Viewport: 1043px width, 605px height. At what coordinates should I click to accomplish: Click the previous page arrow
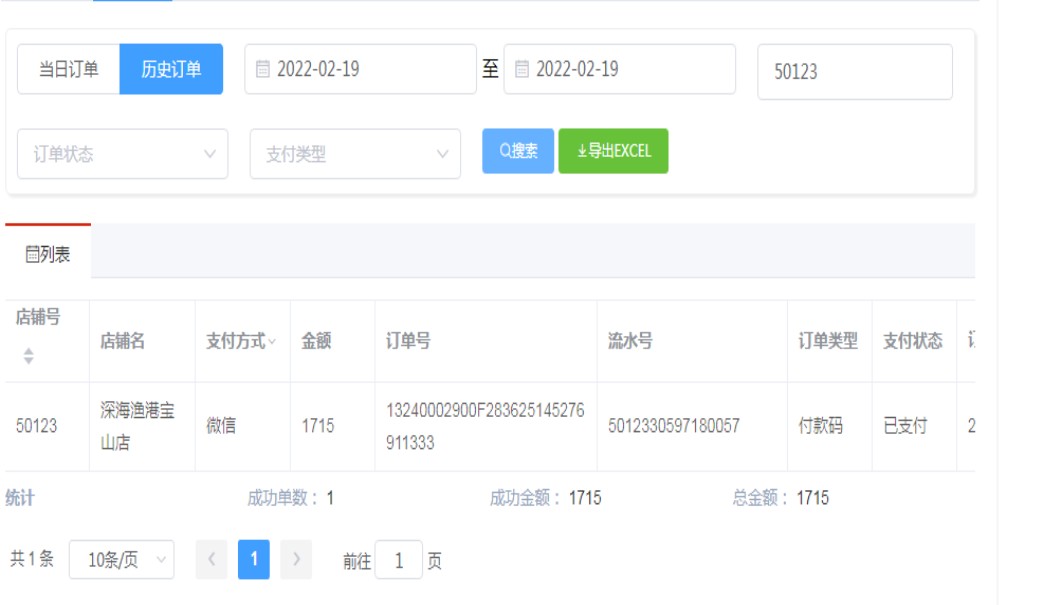pos(211,560)
